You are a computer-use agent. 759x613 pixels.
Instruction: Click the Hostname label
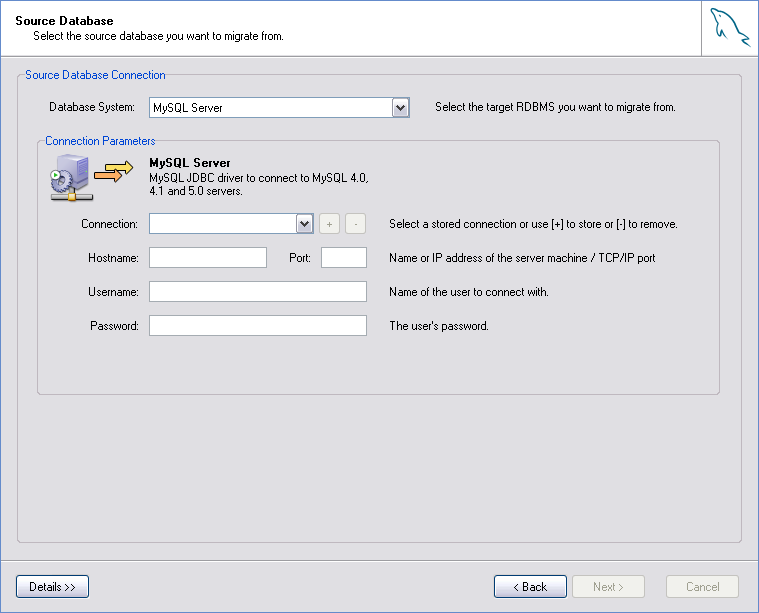113,258
